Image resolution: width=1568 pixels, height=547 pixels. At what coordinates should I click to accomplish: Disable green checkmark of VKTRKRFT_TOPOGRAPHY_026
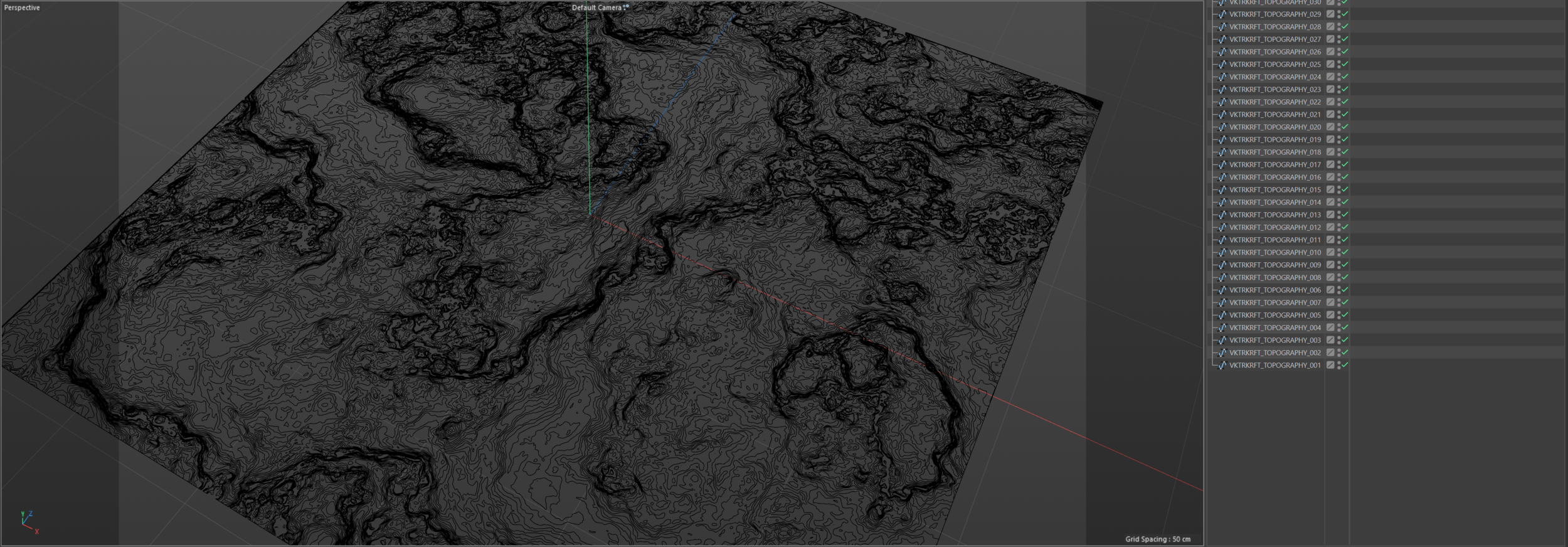(x=1345, y=51)
